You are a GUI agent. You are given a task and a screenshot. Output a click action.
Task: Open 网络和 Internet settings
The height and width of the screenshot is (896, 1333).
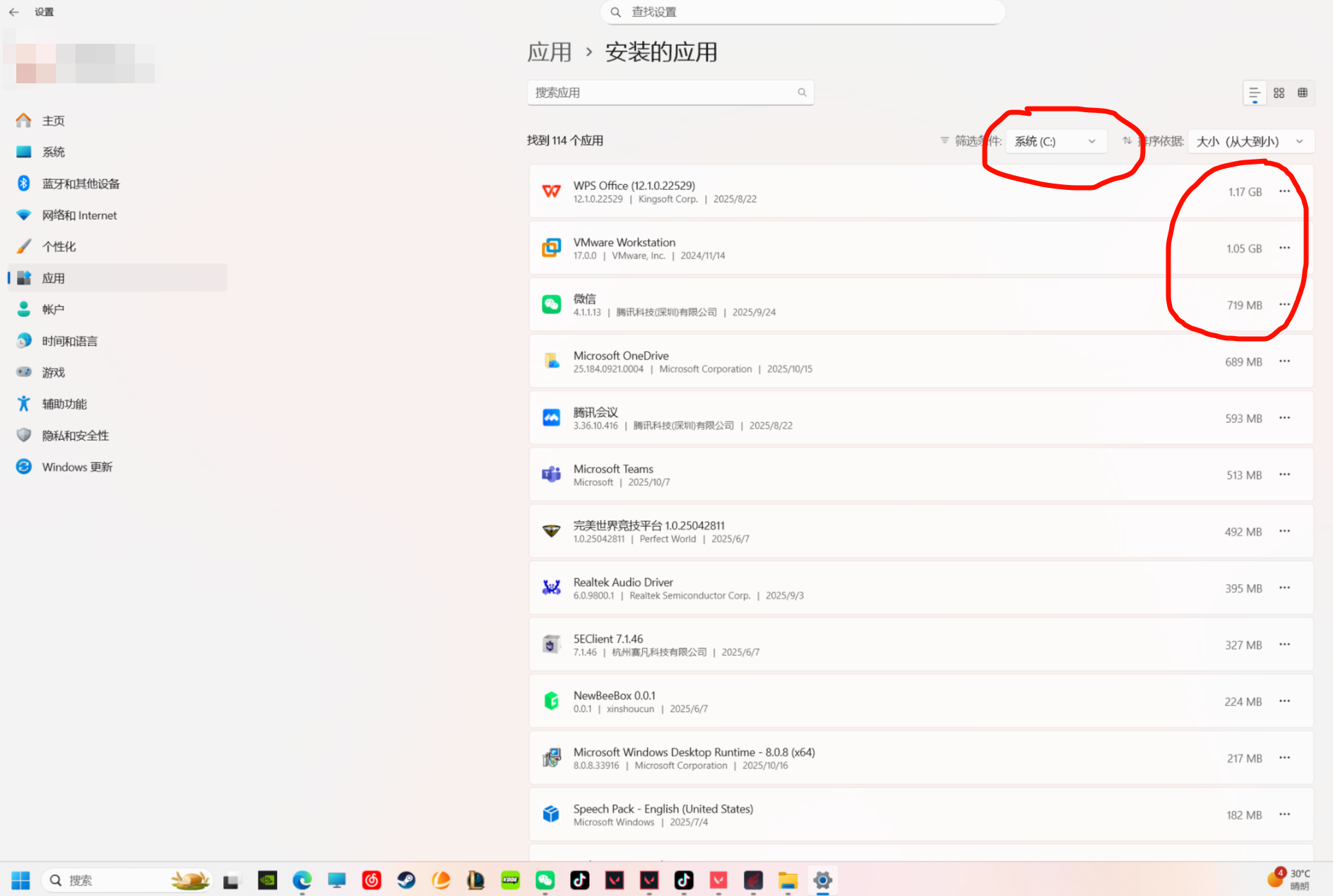click(x=117, y=215)
